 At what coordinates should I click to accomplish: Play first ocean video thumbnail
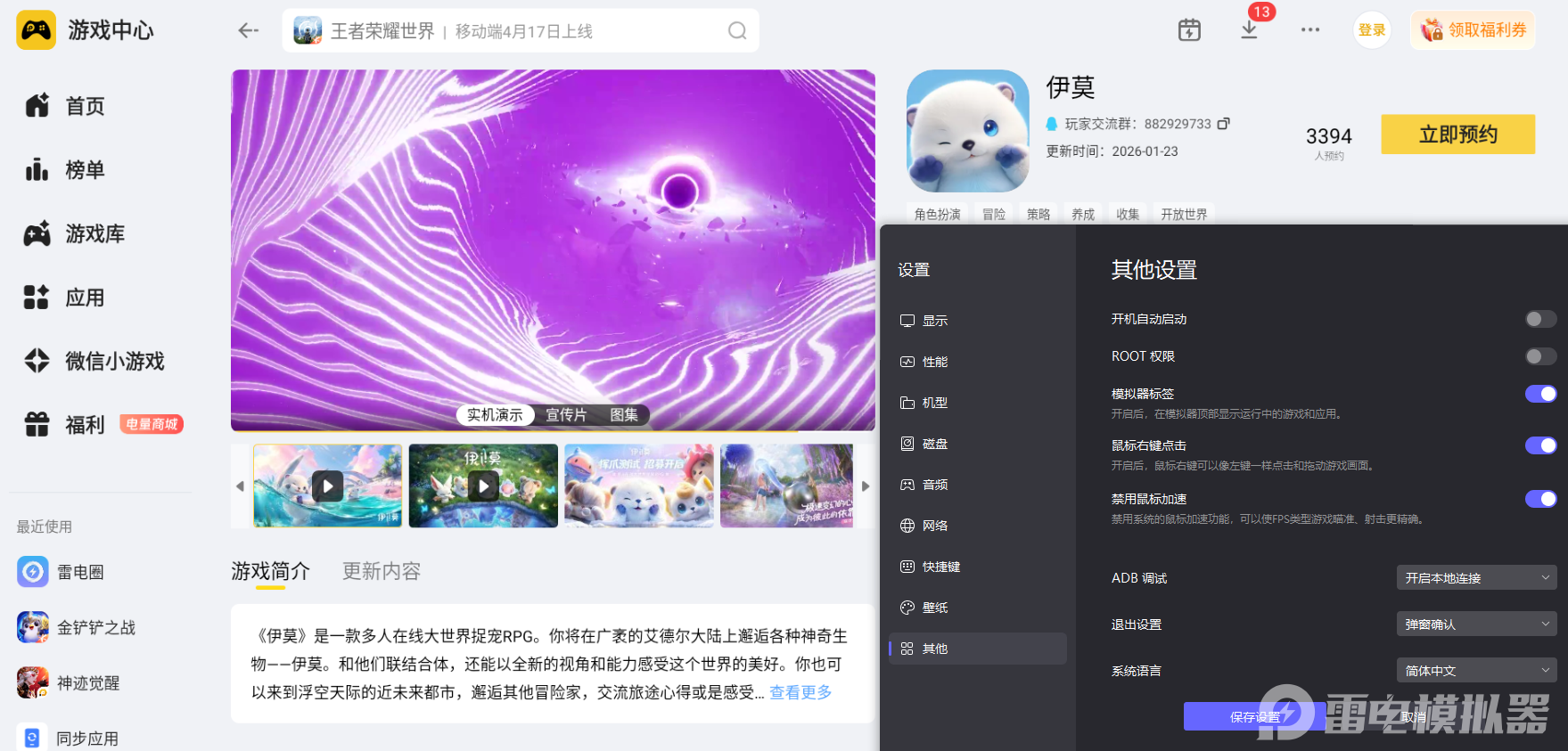[x=327, y=486]
